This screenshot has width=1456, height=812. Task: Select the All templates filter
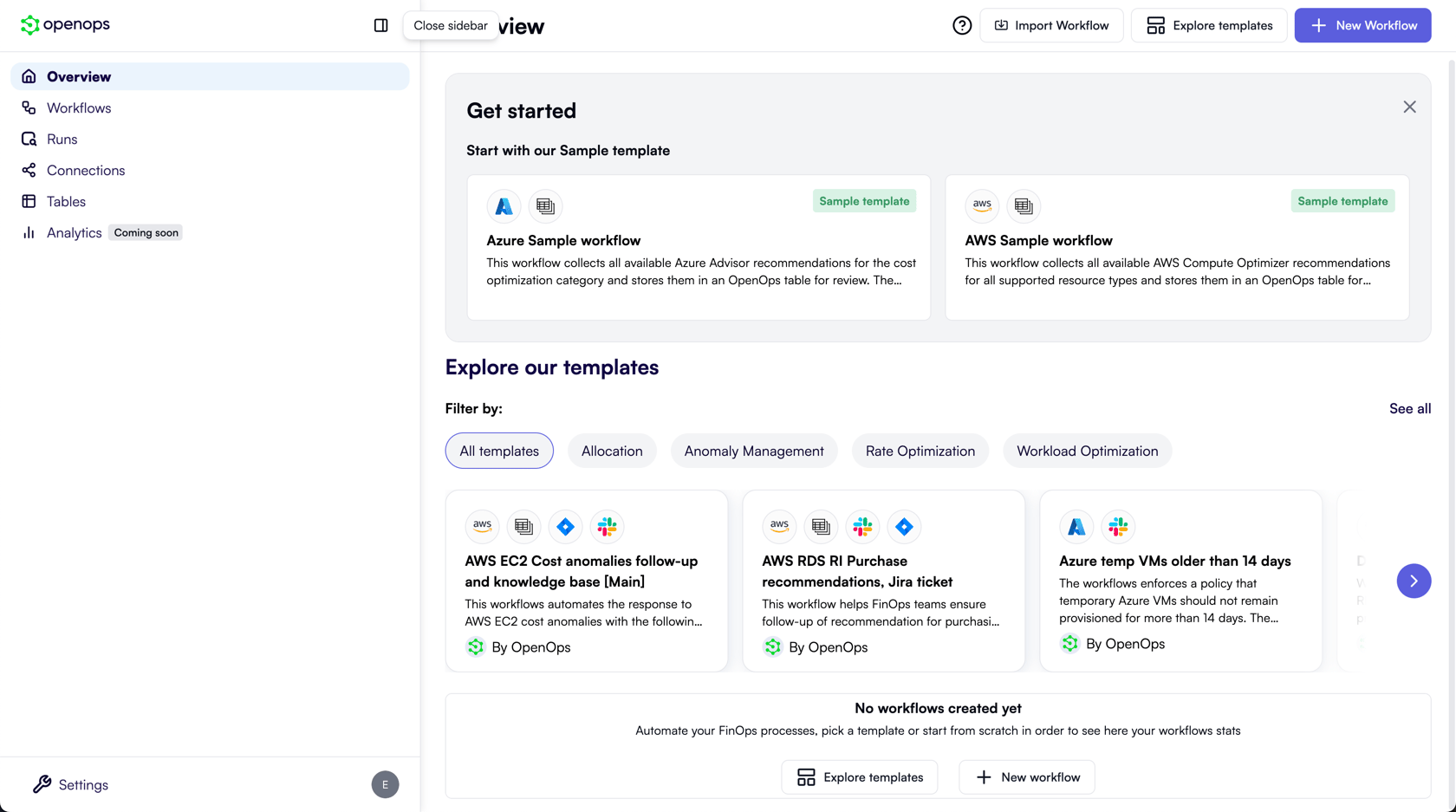point(499,451)
